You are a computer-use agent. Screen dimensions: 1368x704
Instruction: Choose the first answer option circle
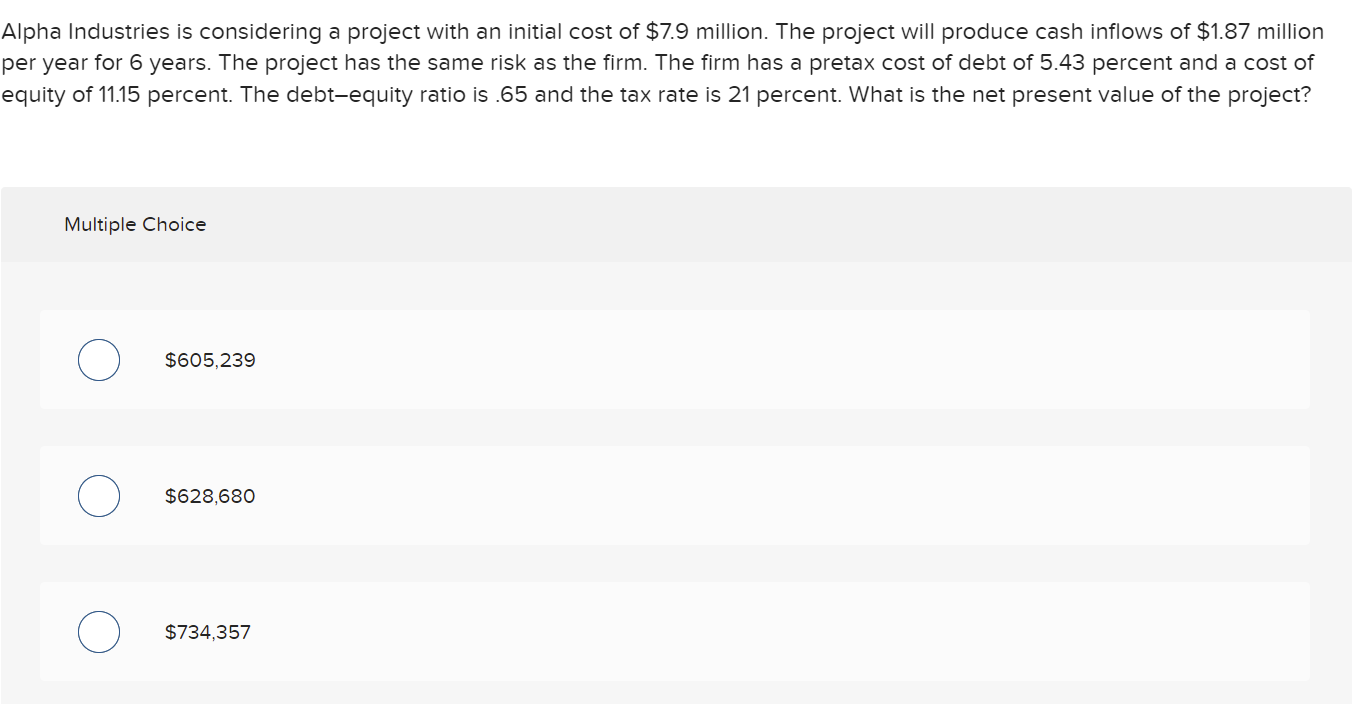[x=97, y=360]
